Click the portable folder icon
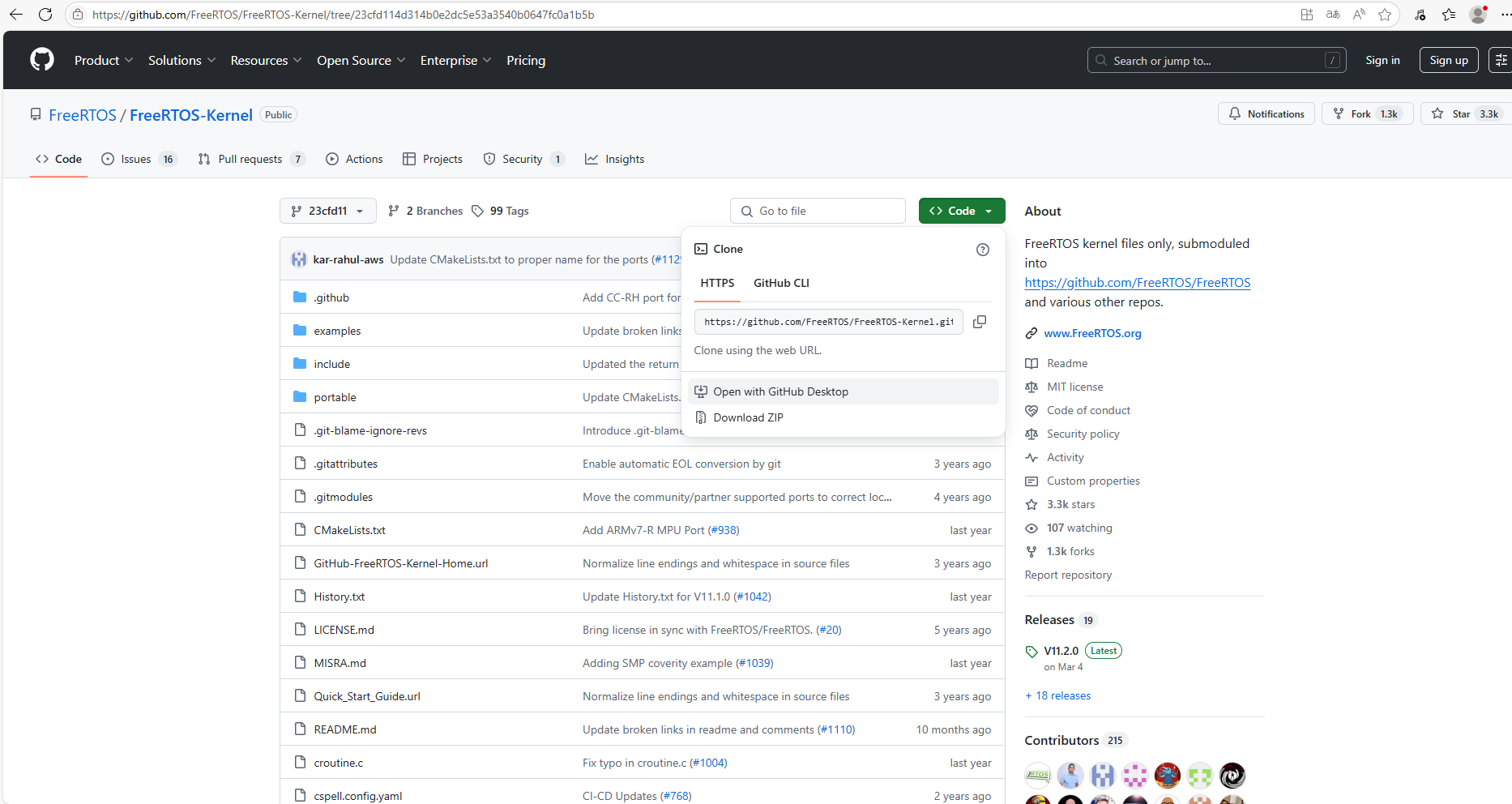Screen dimensions: 1512x804 click(300, 397)
